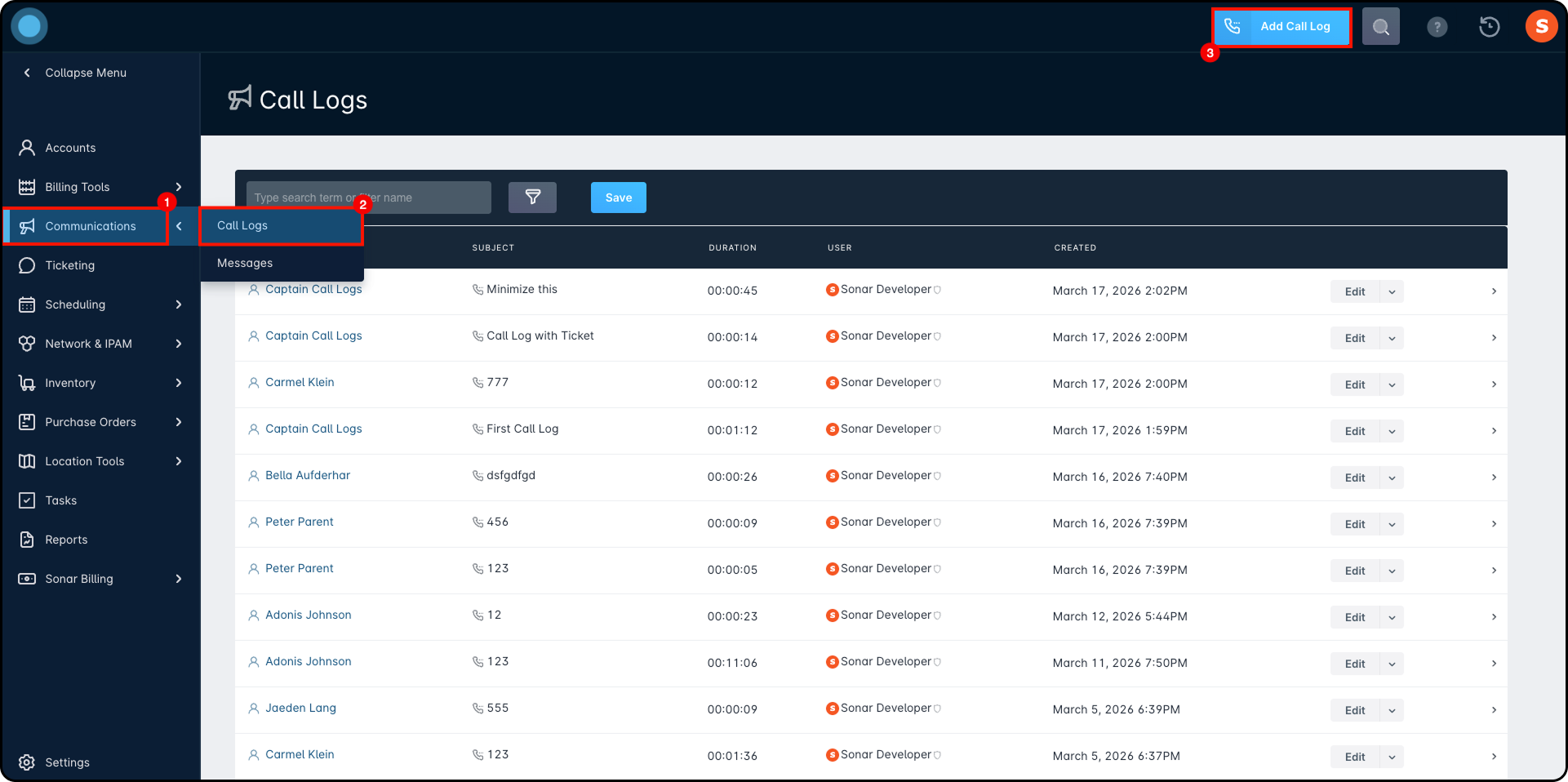Image resolution: width=1568 pixels, height=782 pixels.
Task: Expand the Inventory submenu chevron
Action: pos(179,383)
